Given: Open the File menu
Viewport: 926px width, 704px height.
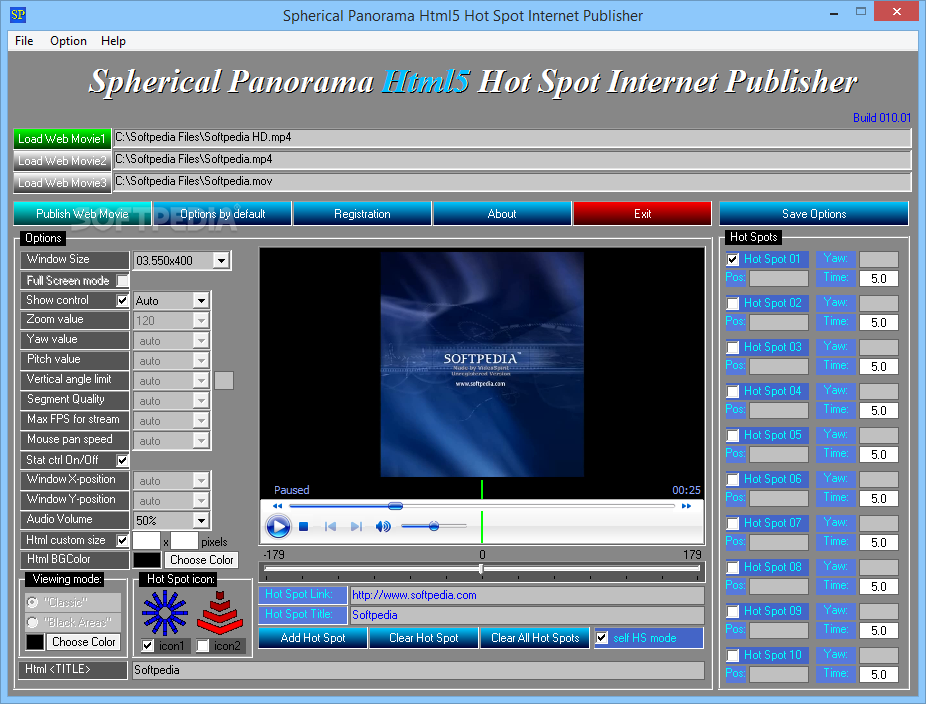Looking at the screenshot, I should 24,41.
